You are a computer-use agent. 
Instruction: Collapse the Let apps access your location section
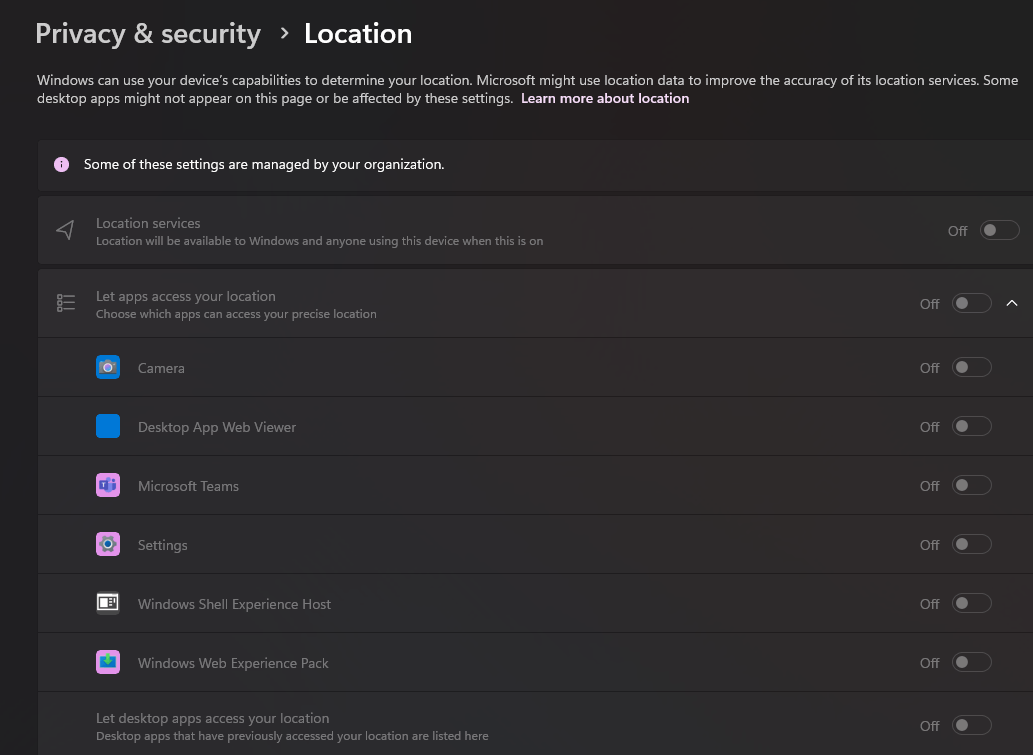(x=1012, y=303)
